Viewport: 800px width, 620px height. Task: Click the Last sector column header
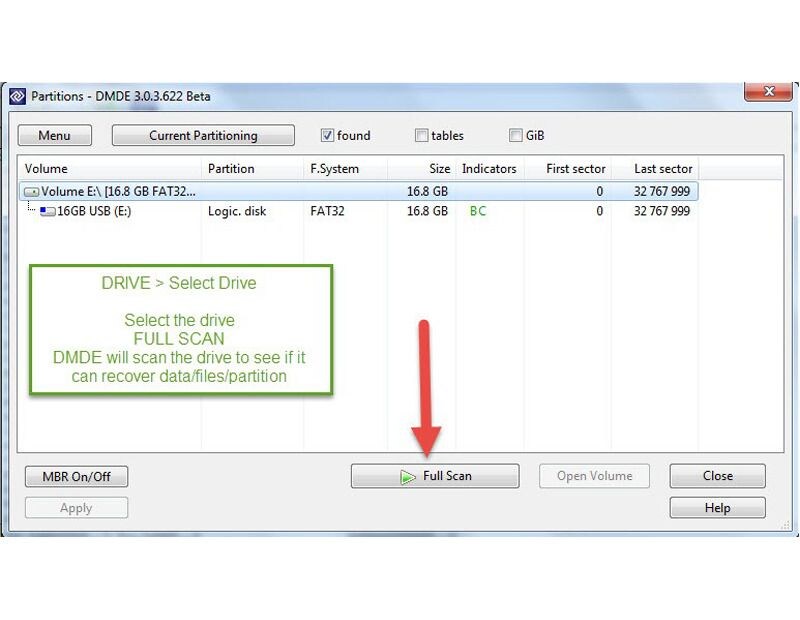(x=655, y=168)
